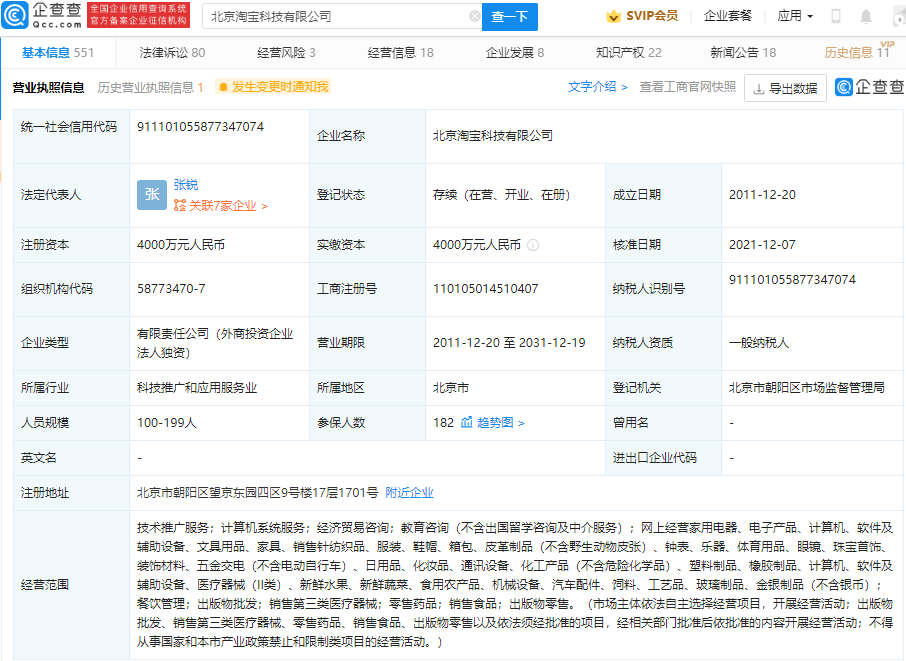Select 一般纳税人 taxpayer qualification
The height and width of the screenshot is (661, 906).
pyautogui.click(x=759, y=343)
